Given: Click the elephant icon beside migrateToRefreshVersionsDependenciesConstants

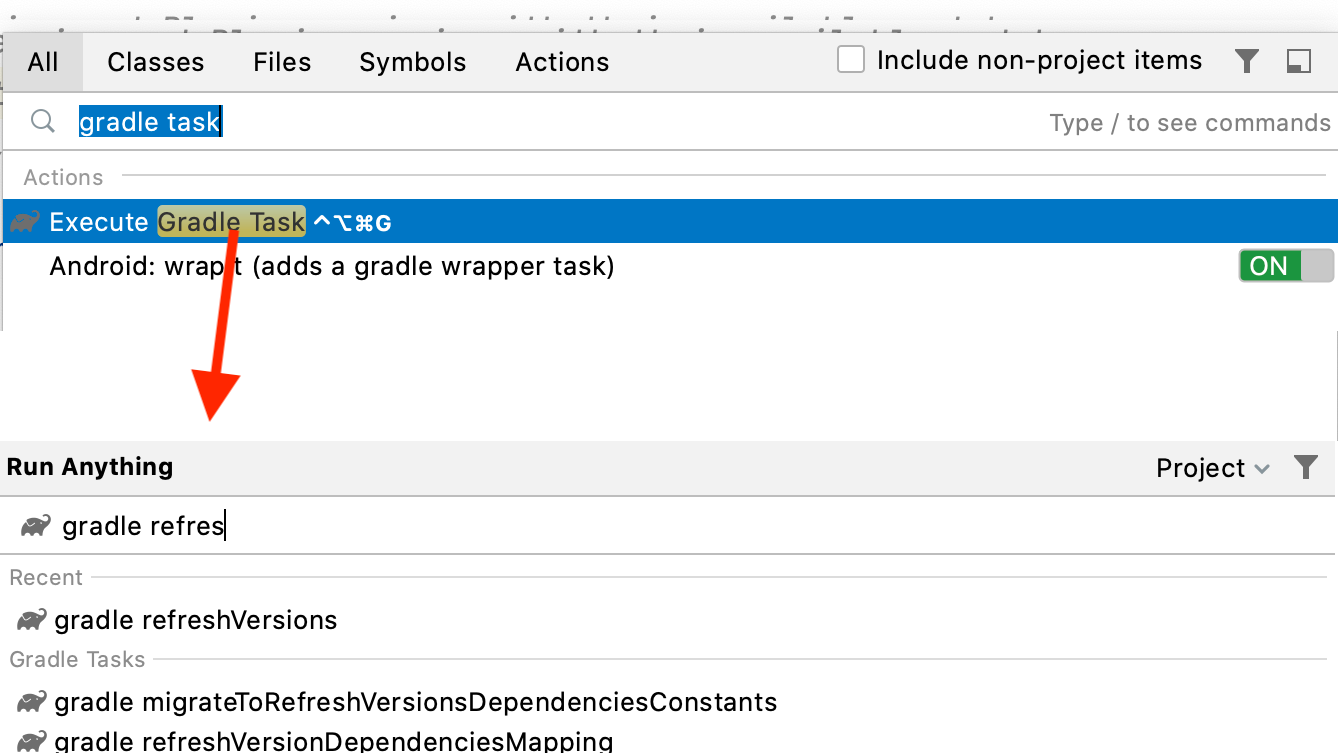Looking at the screenshot, I should coord(31,702).
